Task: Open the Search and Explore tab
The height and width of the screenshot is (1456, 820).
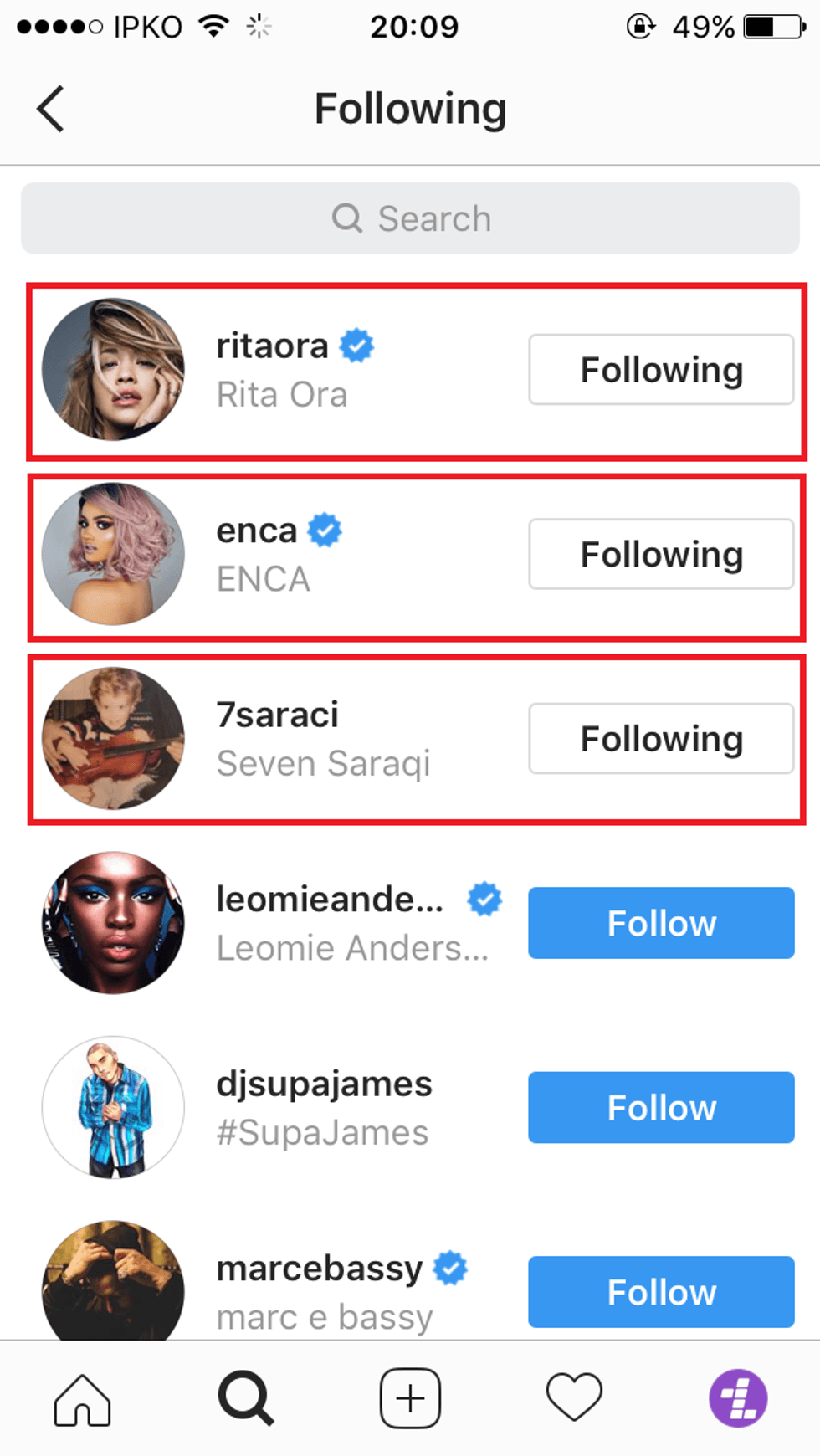Action: tap(245, 1397)
